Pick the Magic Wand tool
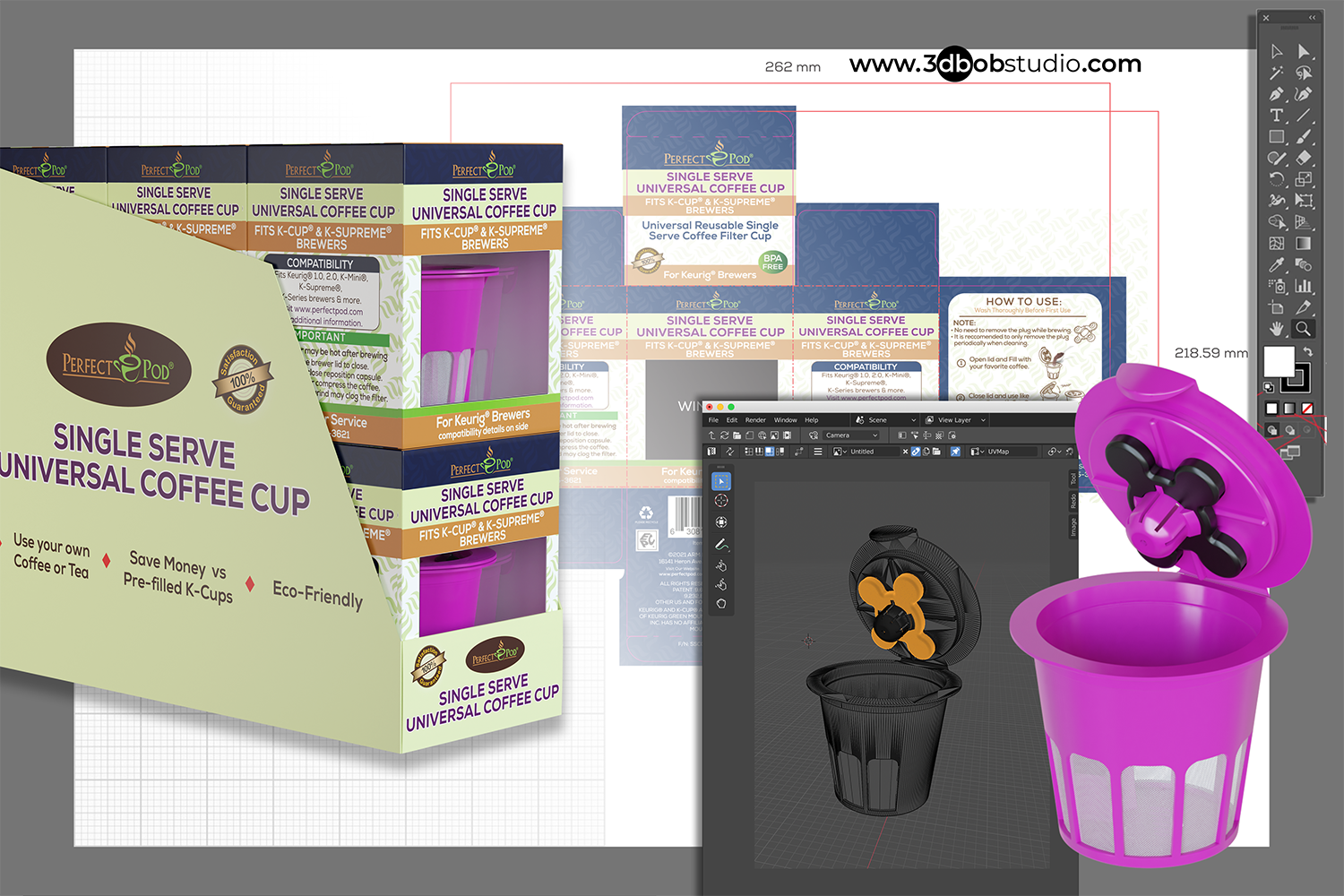The width and height of the screenshot is (1344, 896). [x=1275, y=73]
